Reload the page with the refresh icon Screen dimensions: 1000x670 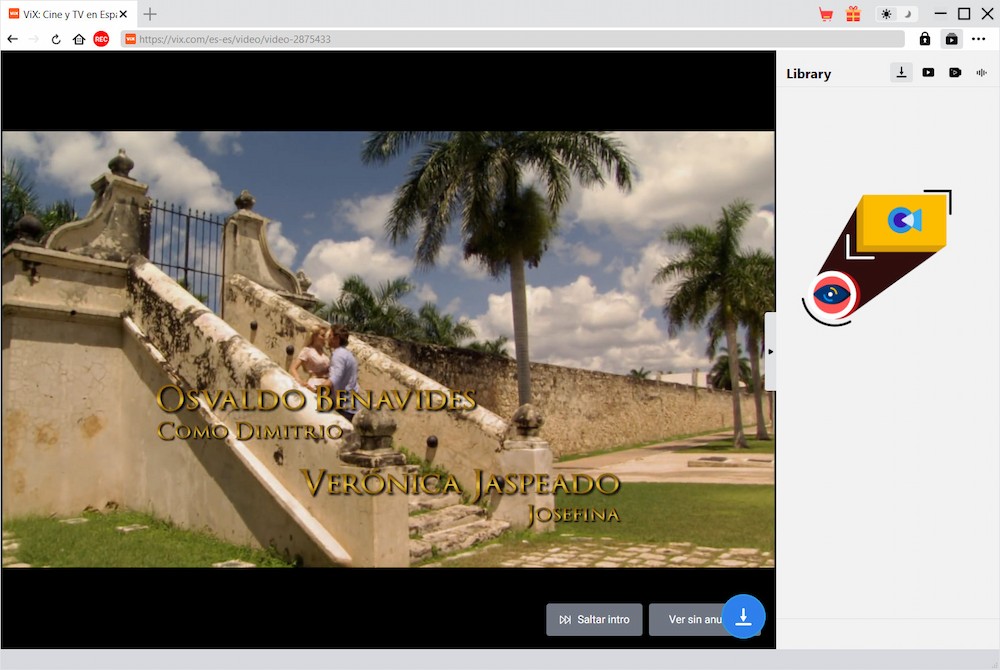coord(56,40)
